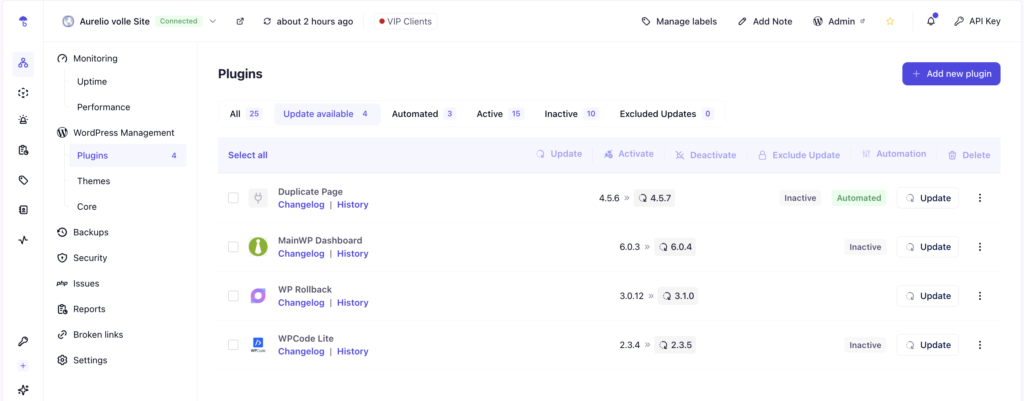Click the Add new plugin button

[x=950, y=74]
